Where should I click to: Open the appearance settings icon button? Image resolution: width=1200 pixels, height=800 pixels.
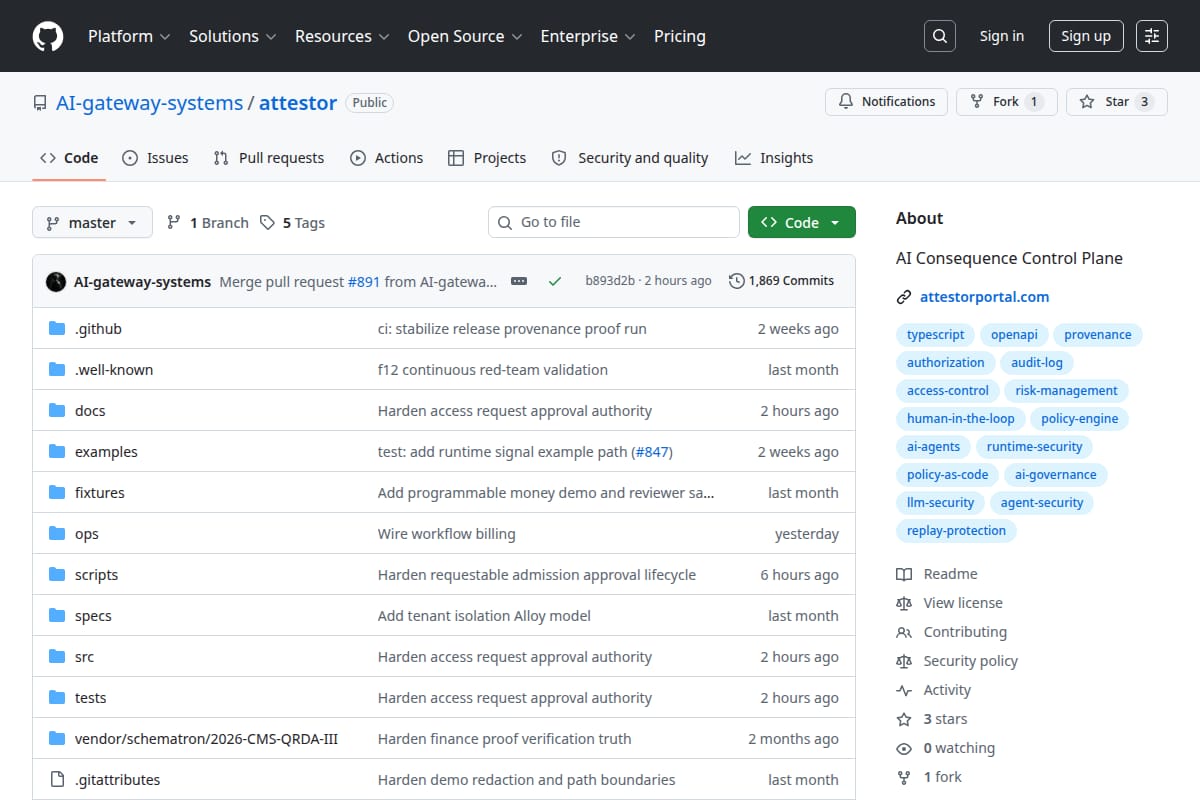click(x=1152, y=36)
